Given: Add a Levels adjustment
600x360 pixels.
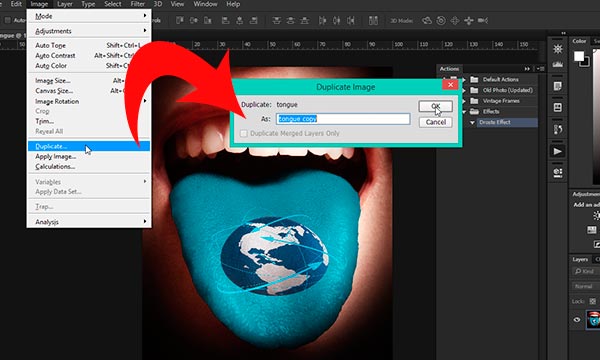Looking at the screenshot, I should click(592, 230).
